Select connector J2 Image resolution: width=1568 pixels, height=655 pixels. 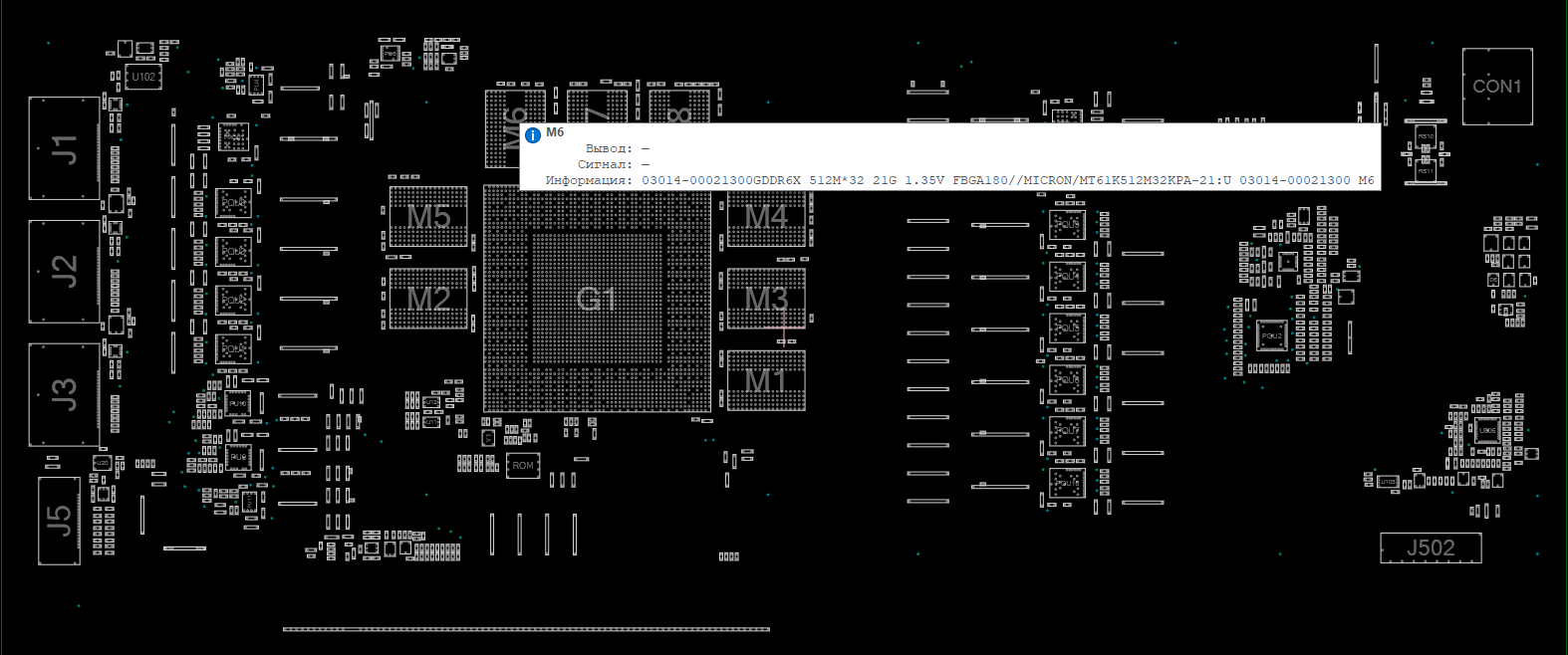65,272
